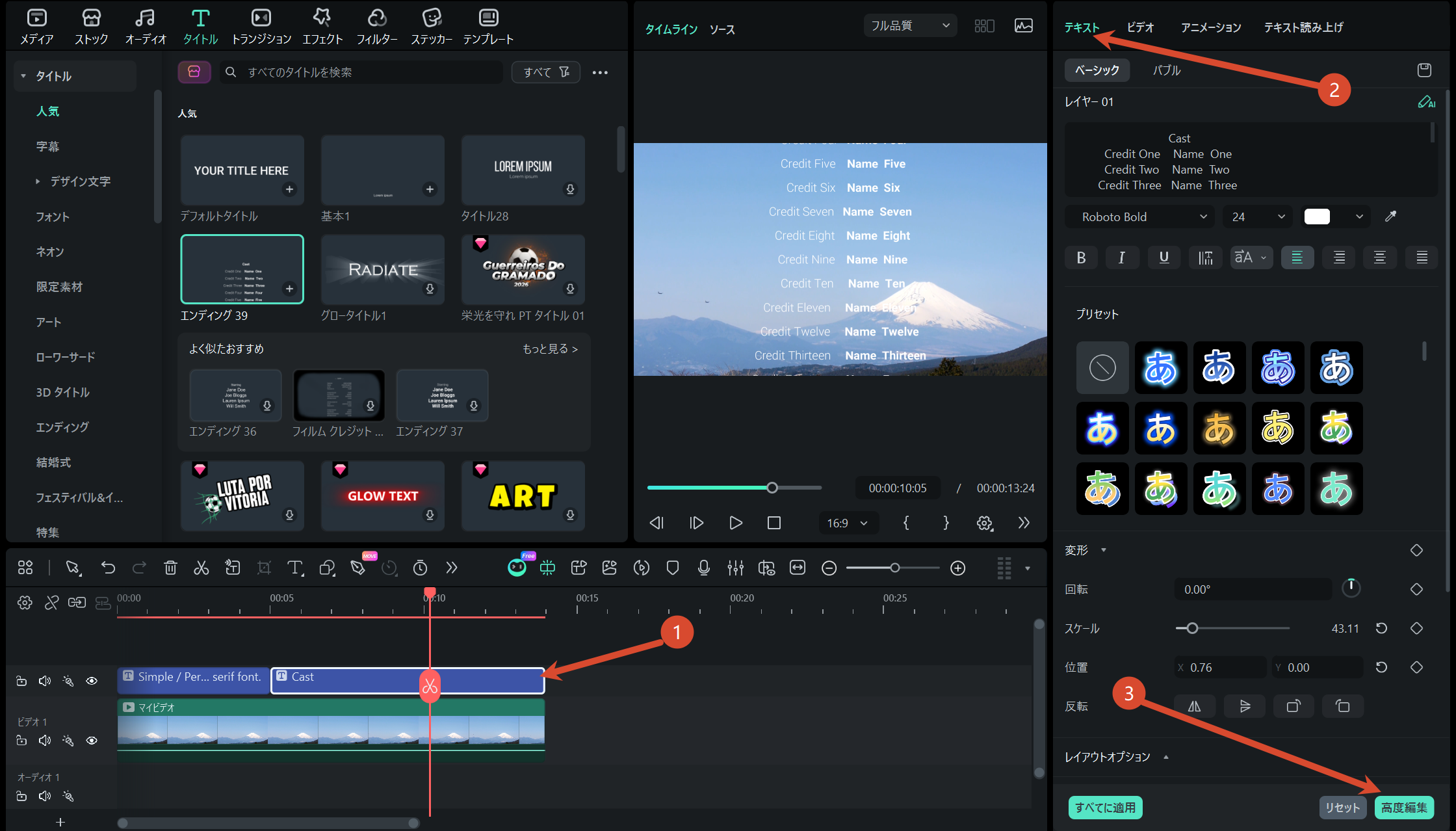The width and height of the screenshot is (1456, 831).
Task: Add text with the T tool in timeline toolbar
Action: click(295, 568)
